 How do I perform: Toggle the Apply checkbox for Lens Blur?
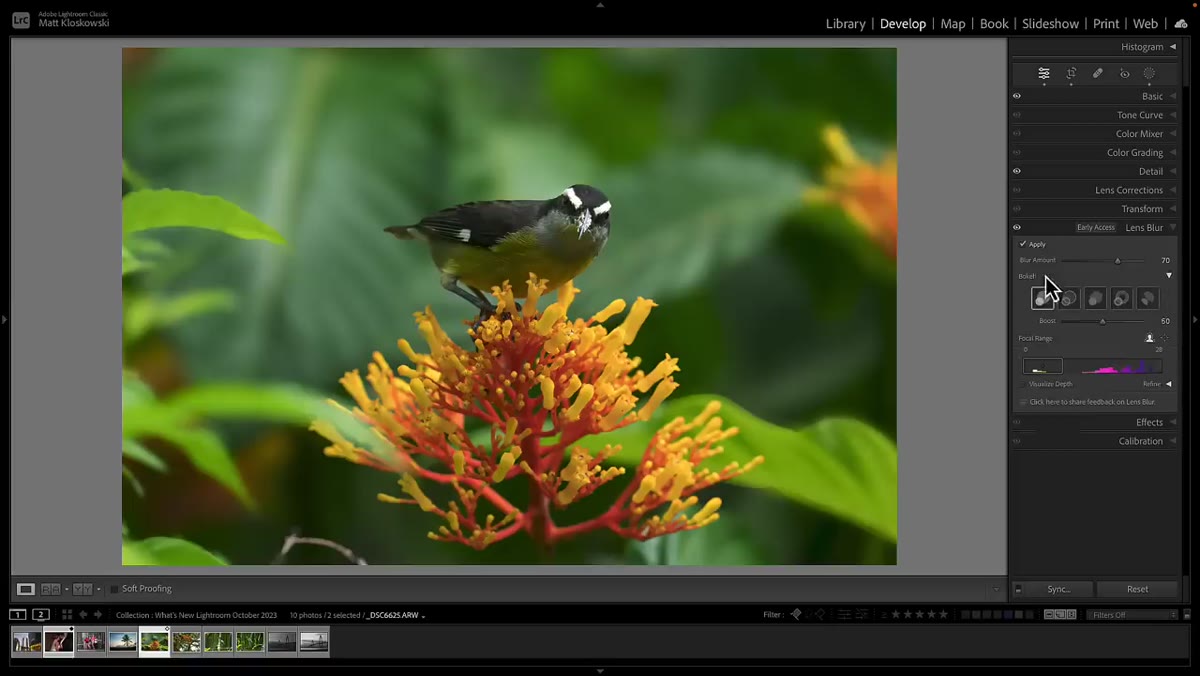1023,244
